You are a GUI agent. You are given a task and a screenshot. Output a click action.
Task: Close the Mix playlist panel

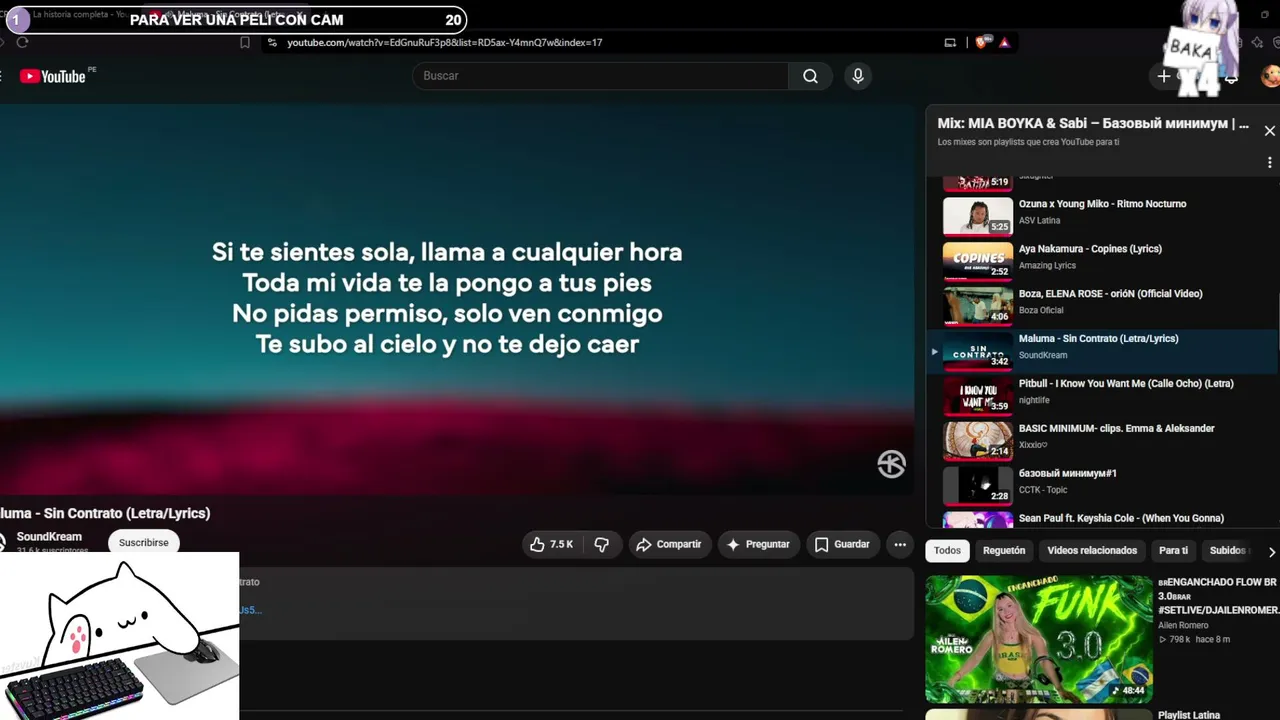(1270, 131)
